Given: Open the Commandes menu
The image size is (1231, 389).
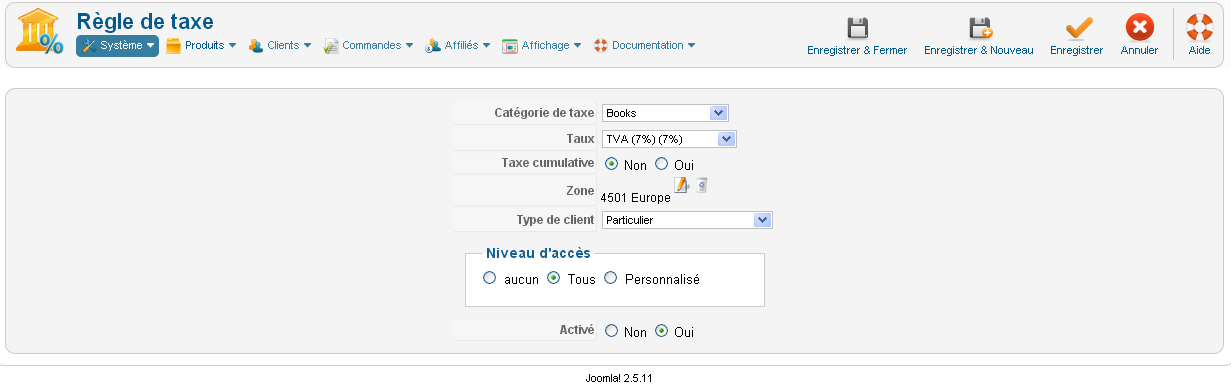Looking at the screenshot, I should 368,46.
